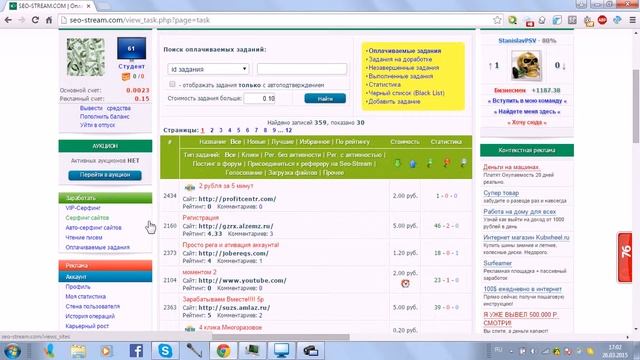The height and width of the screenshot is (360, 640).
Task: Click ad link 'Деньги на машинах'
Action: click(511, 167)
